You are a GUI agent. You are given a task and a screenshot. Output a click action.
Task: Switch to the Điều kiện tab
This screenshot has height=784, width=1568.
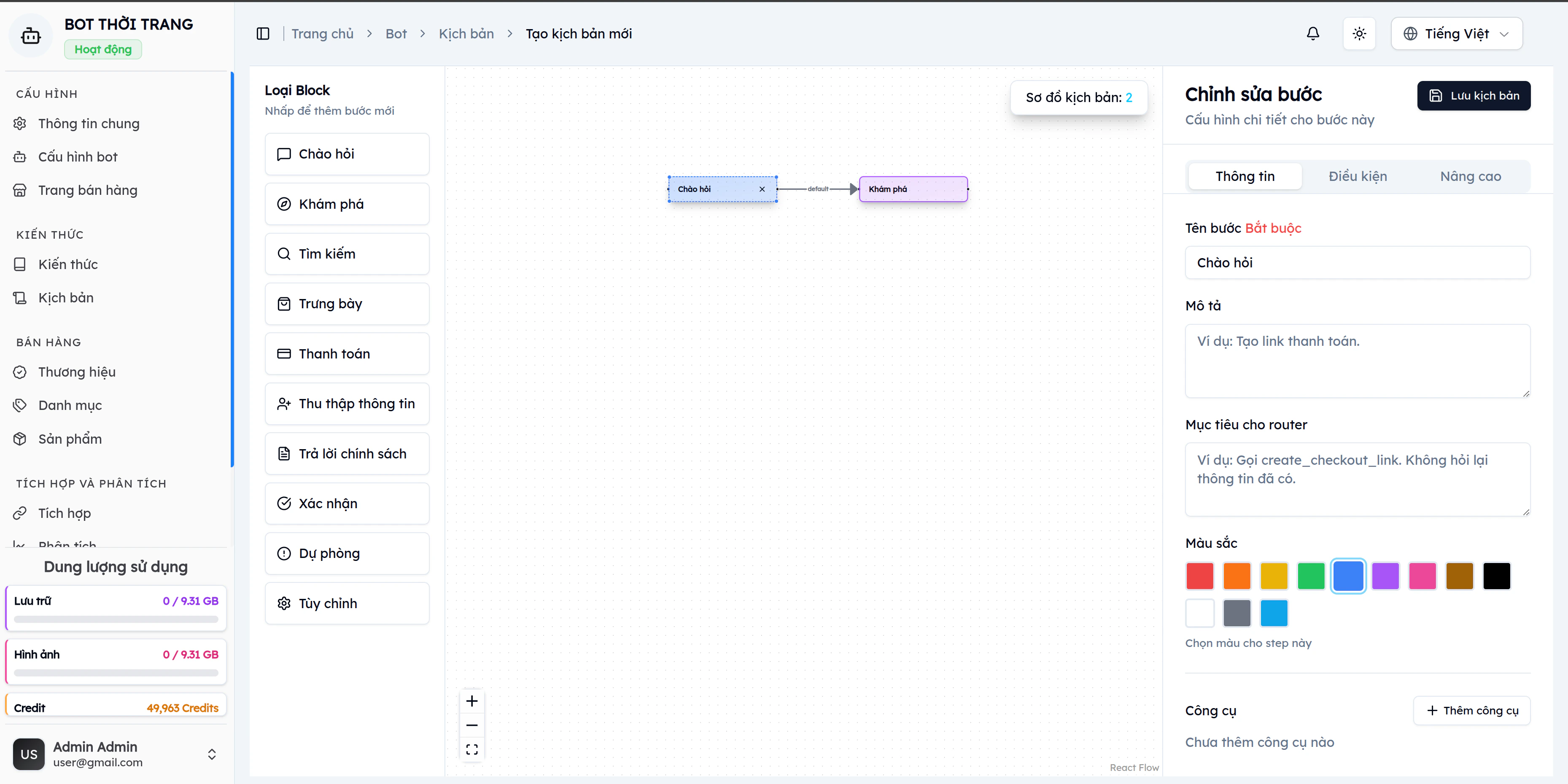pyautogui.click(x=1358, y=177)
